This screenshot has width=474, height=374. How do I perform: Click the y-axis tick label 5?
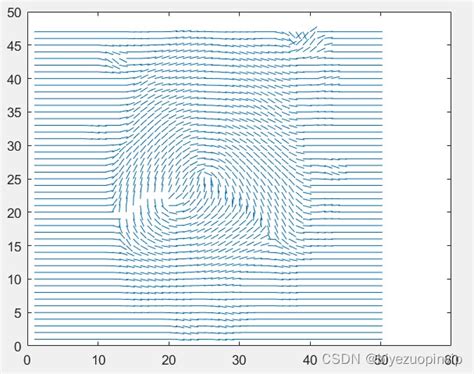18,313
